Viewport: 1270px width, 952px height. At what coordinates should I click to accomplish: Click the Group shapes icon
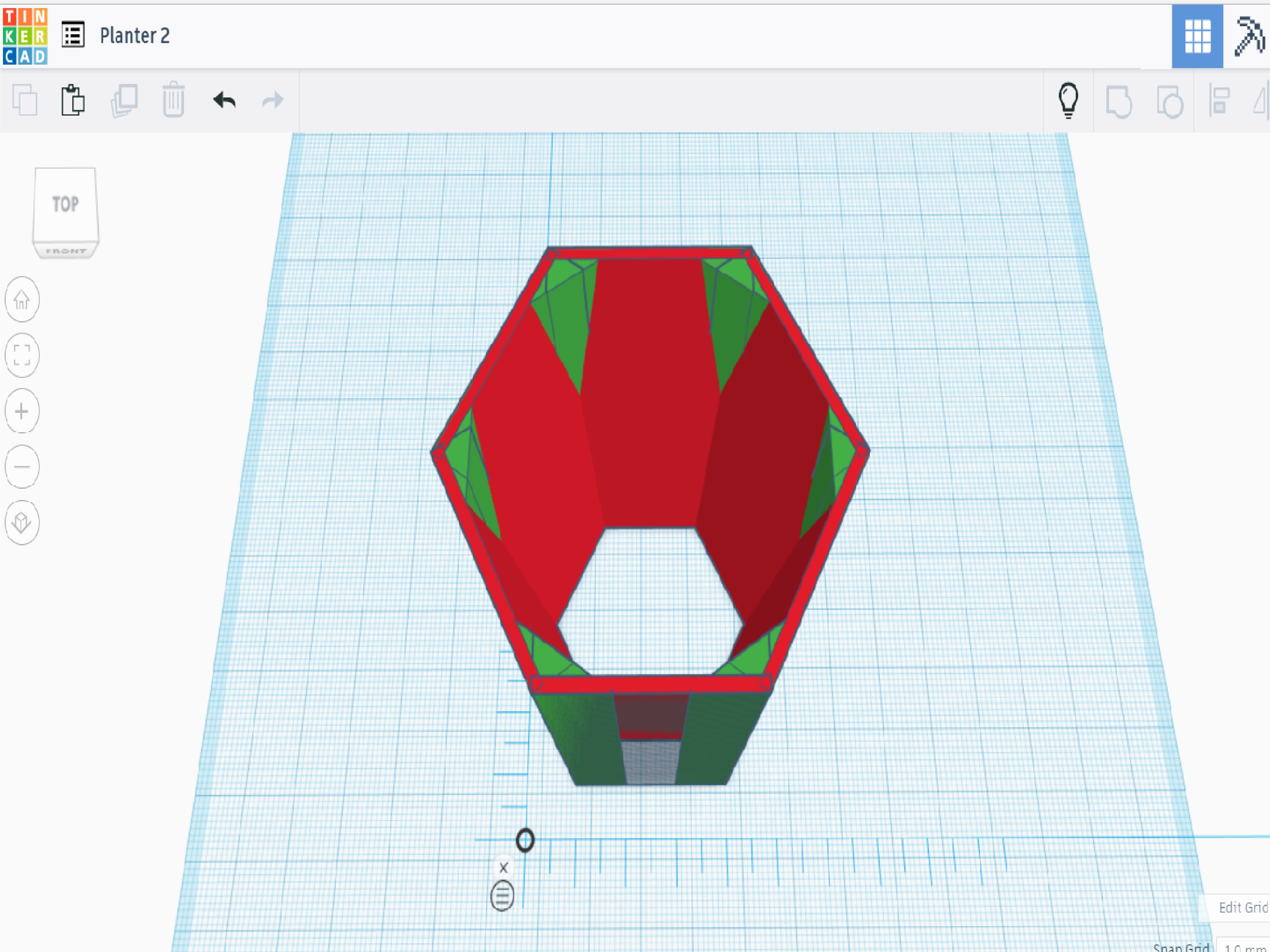(1119, 102)
